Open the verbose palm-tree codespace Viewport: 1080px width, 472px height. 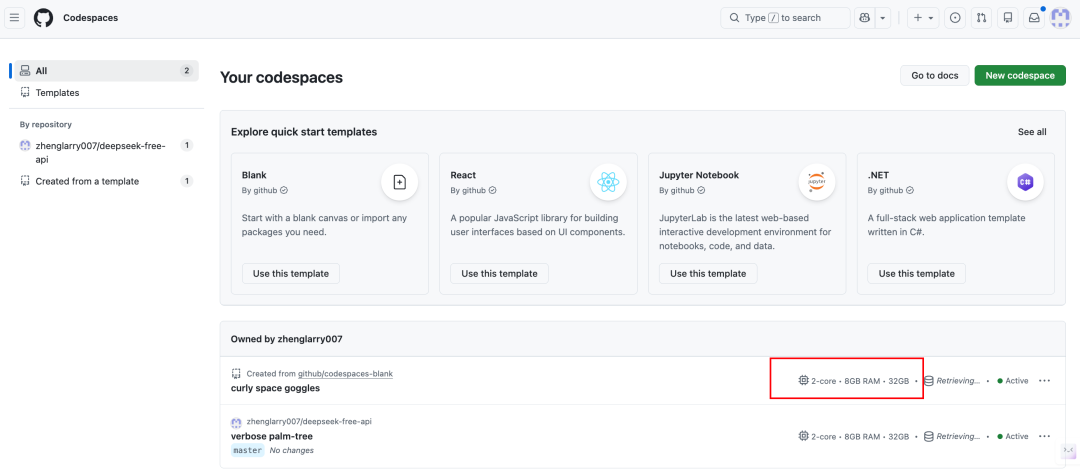click(x=271, y=436)
